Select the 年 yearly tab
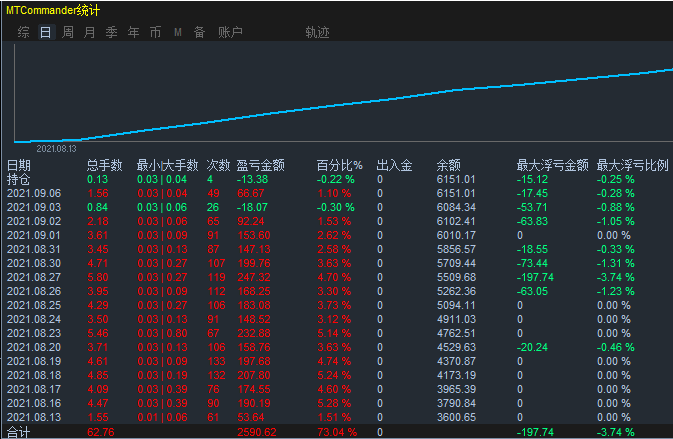673x439 pixels. 133,32
